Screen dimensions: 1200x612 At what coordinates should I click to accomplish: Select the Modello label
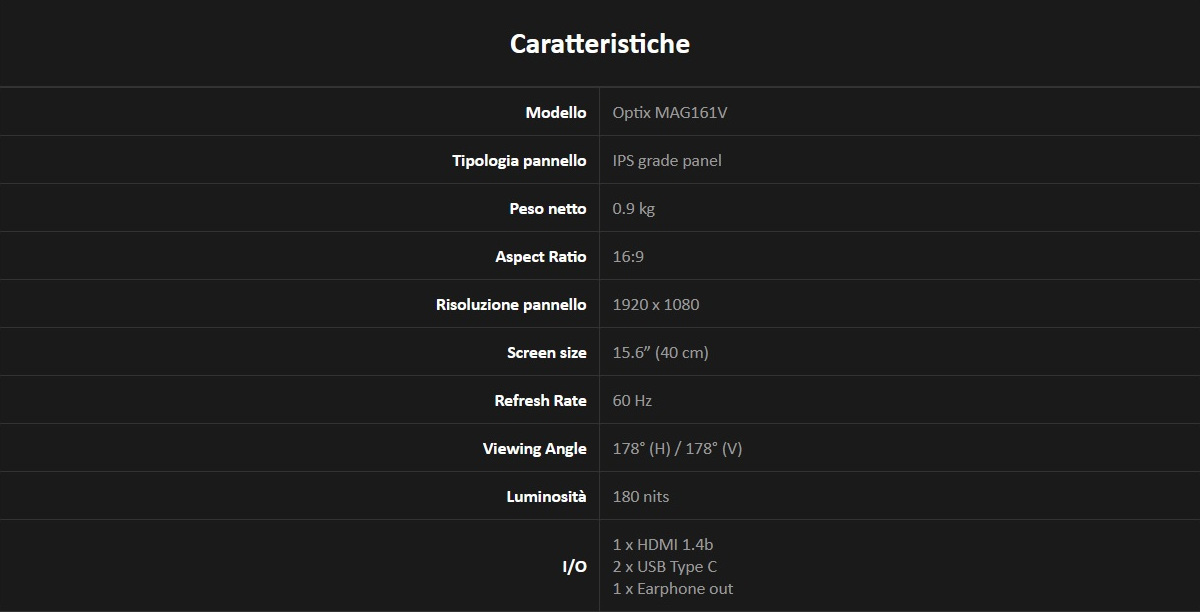click(556, 112)
